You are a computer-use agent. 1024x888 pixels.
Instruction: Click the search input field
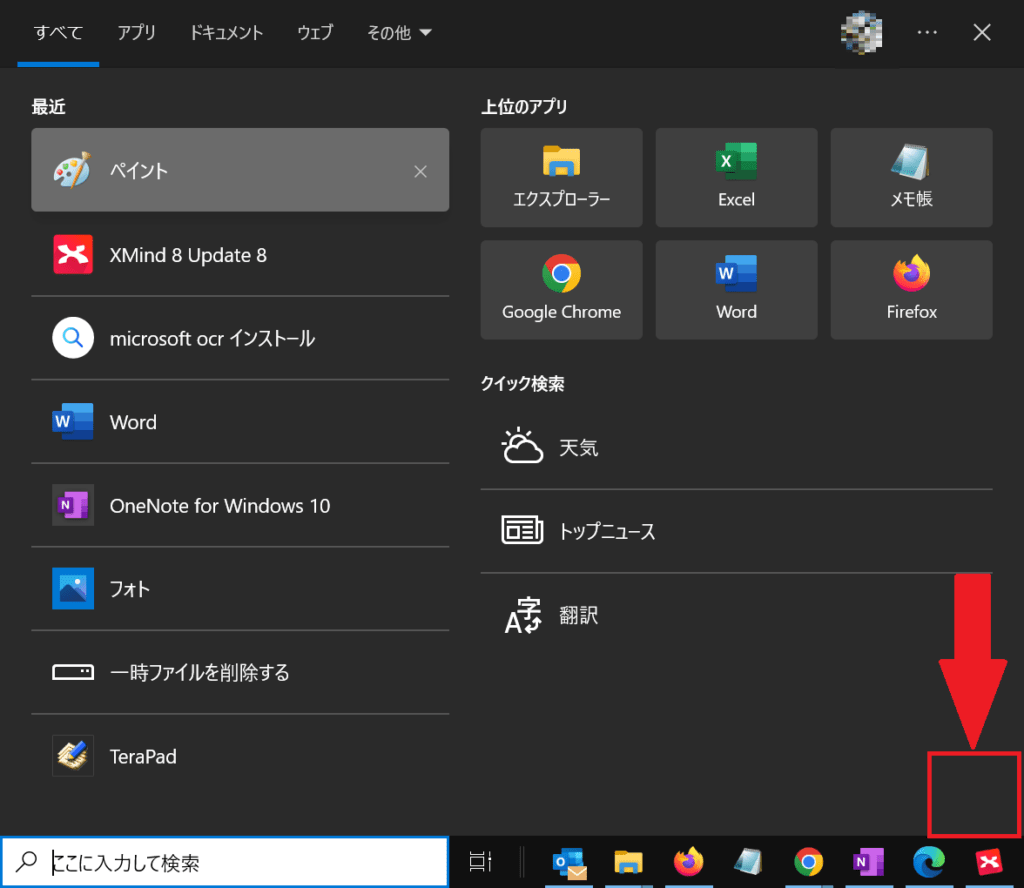[x=225, y=861]
